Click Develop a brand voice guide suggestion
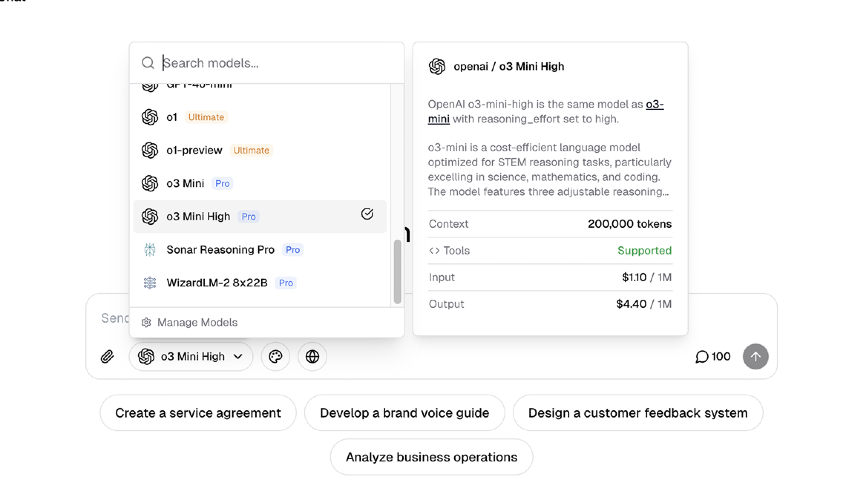Viewport: 849px width, 500px height. click(x=404, y=412)
